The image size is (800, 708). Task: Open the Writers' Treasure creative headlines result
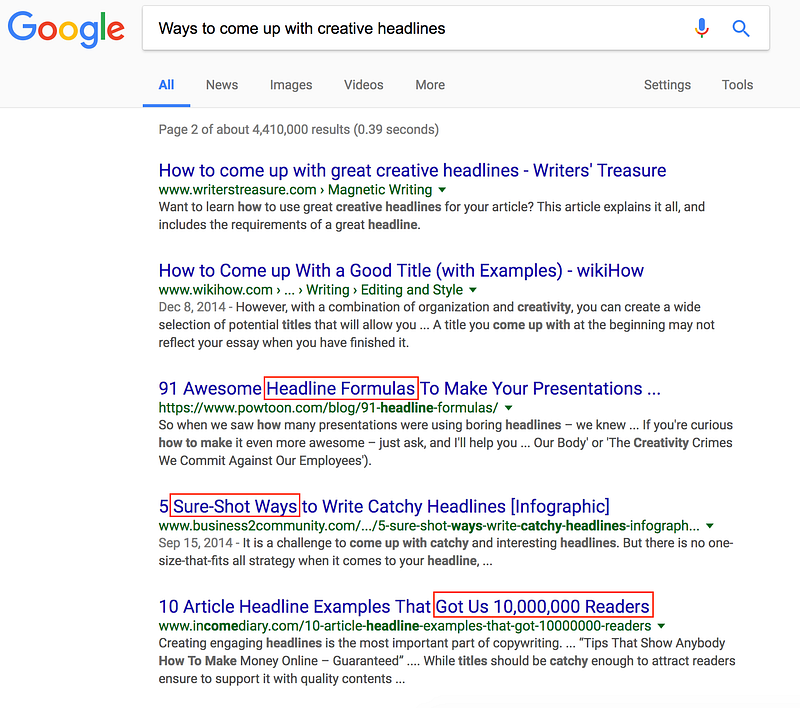point(412,170)
